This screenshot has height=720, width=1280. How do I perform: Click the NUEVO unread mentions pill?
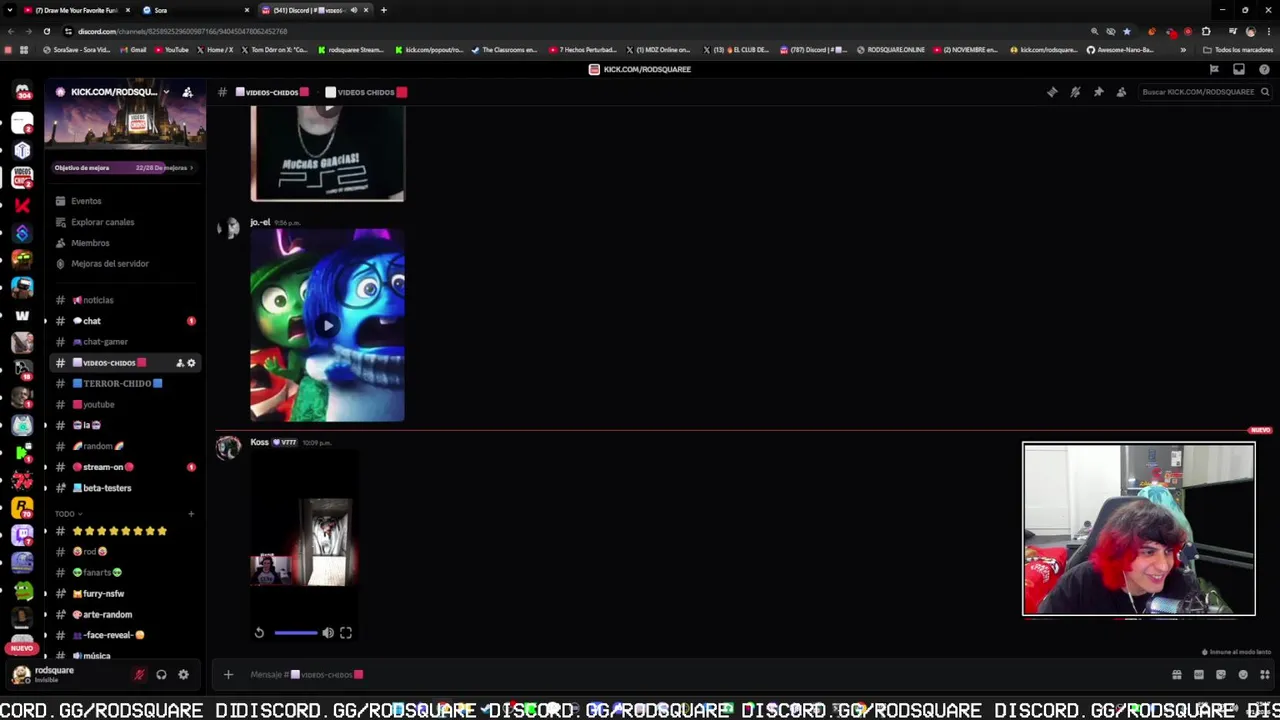point(22,648)
